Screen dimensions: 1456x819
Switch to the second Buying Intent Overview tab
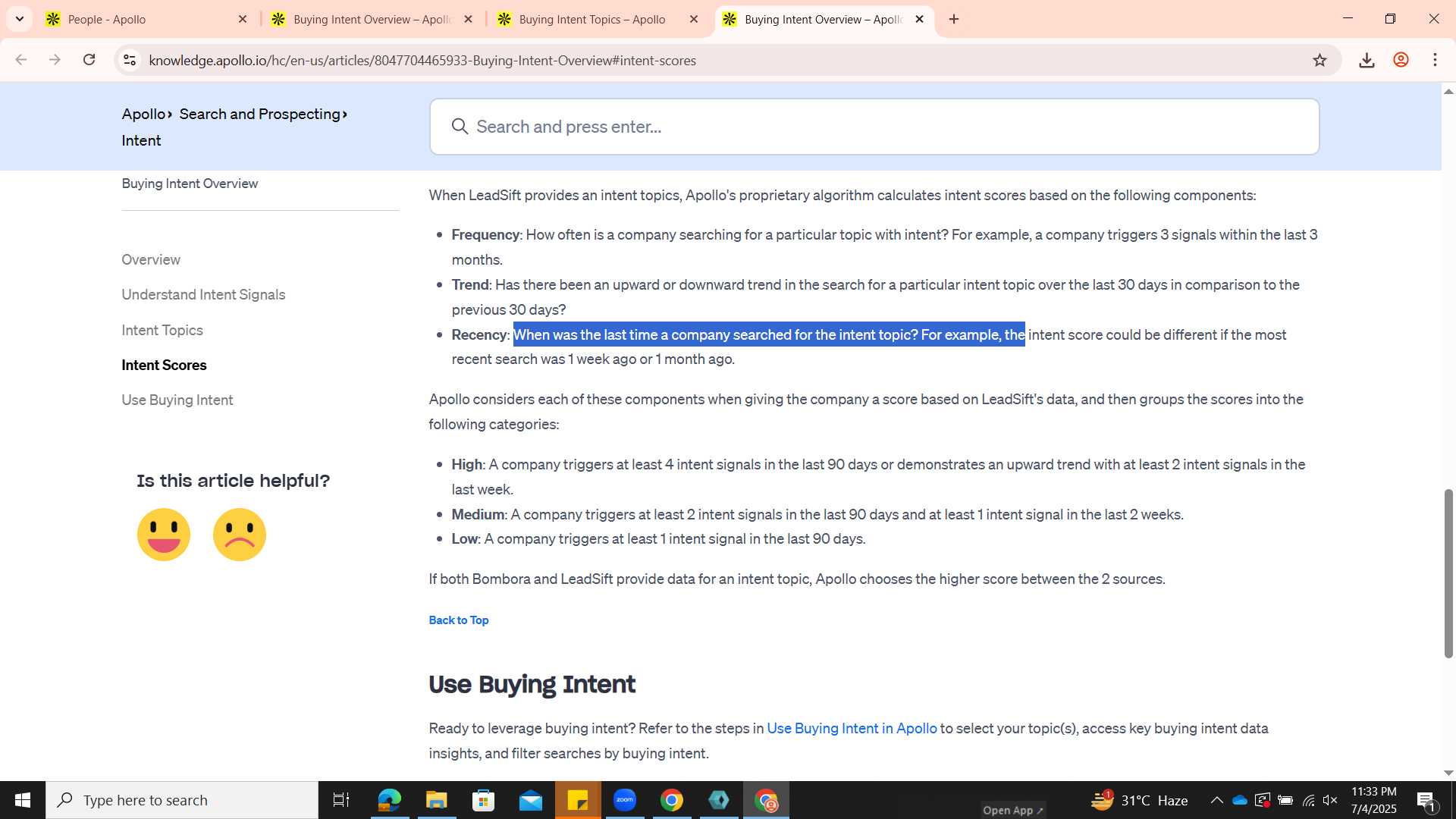pos(823,19)
